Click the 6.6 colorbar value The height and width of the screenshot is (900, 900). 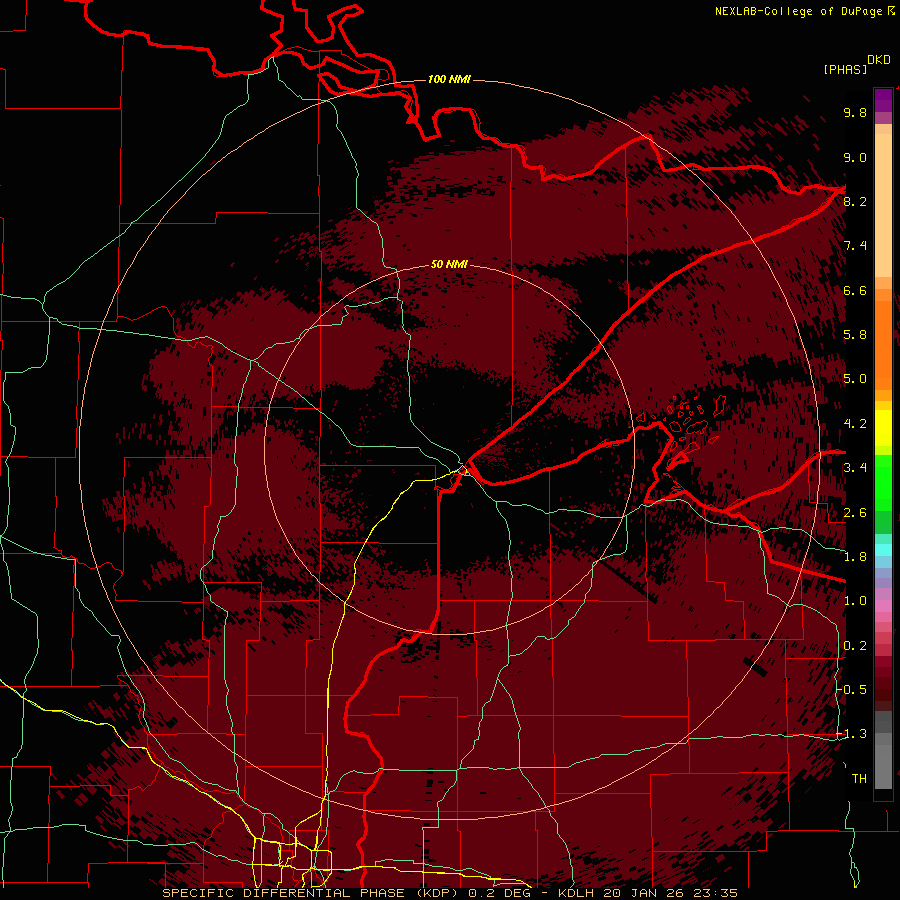(x=855, y=290)
